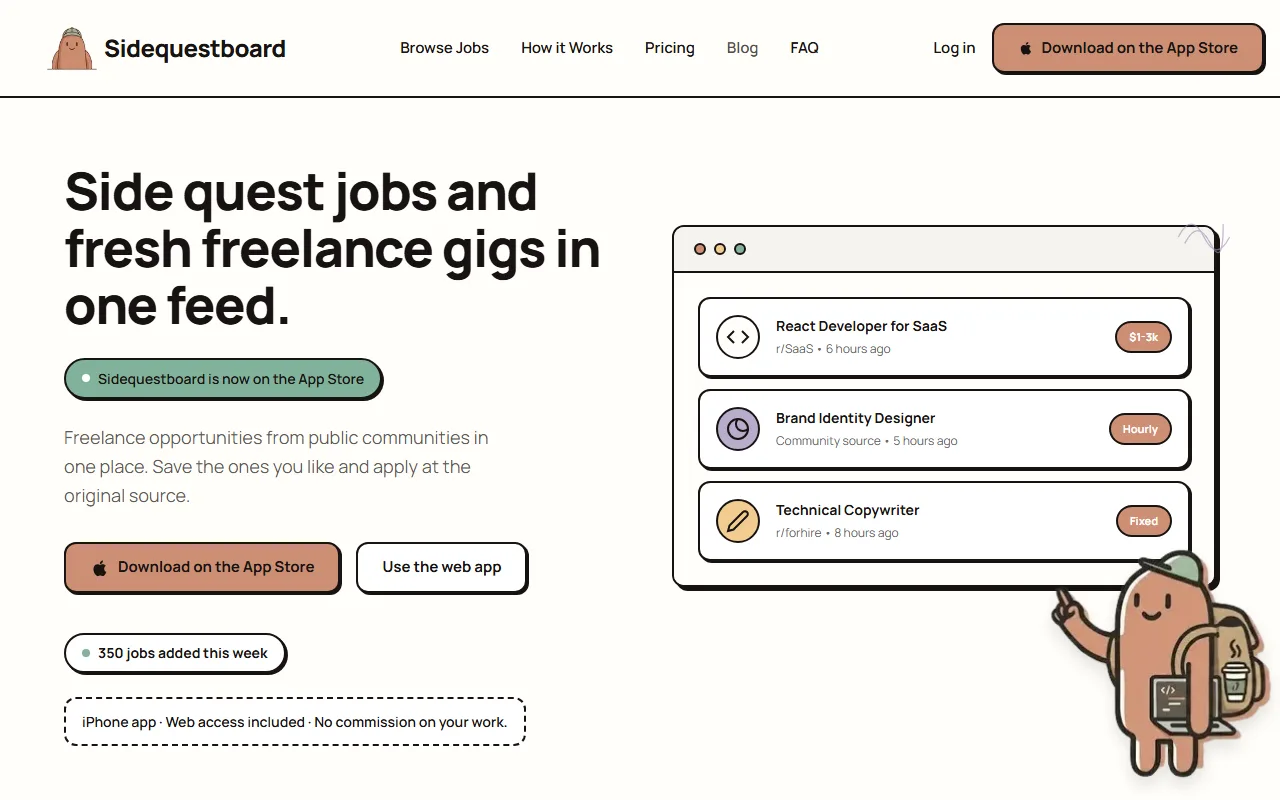Click the 'iPhone app · Web access included' note

[x=294, y=722]
